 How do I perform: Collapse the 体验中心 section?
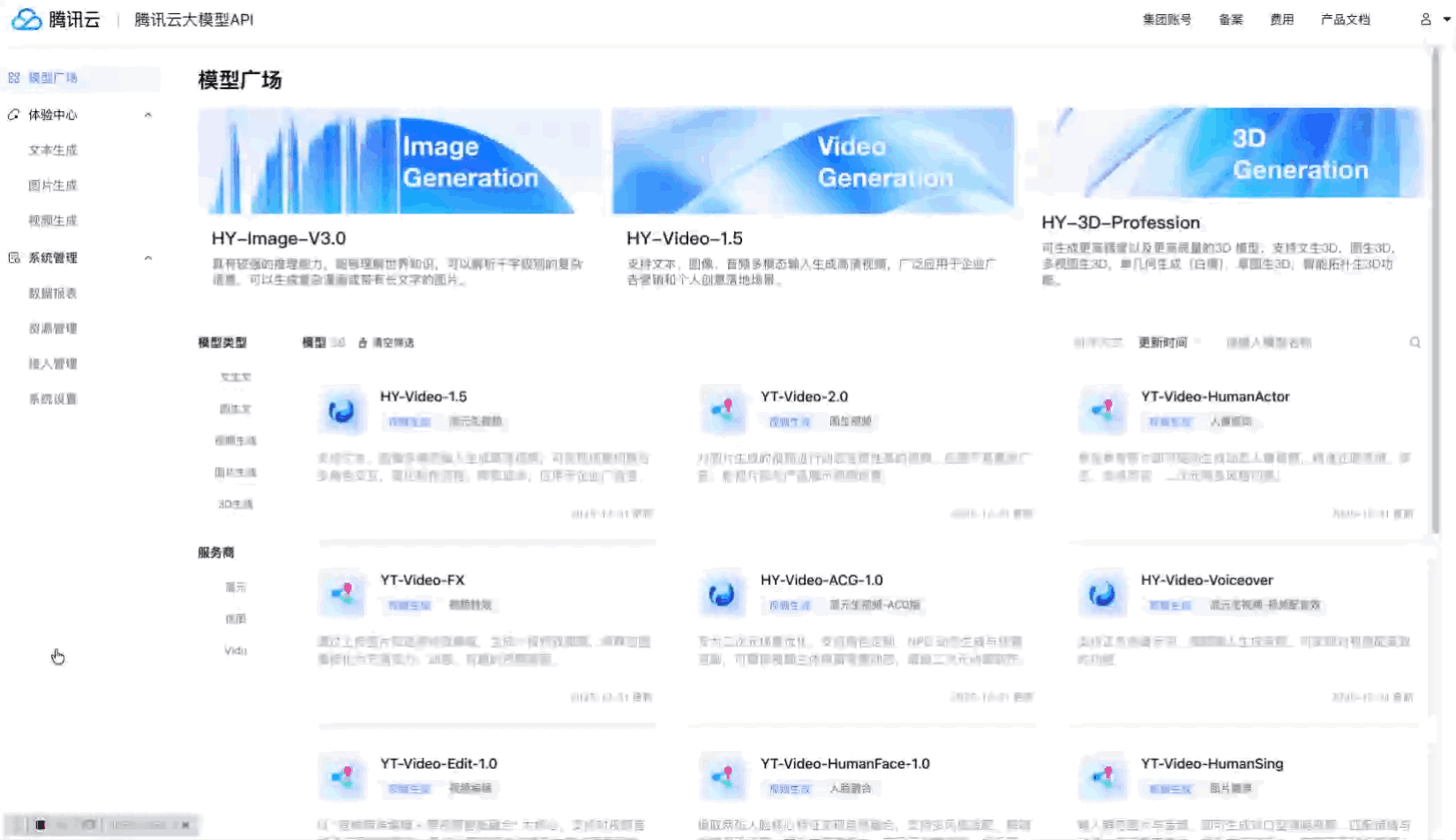147,114
